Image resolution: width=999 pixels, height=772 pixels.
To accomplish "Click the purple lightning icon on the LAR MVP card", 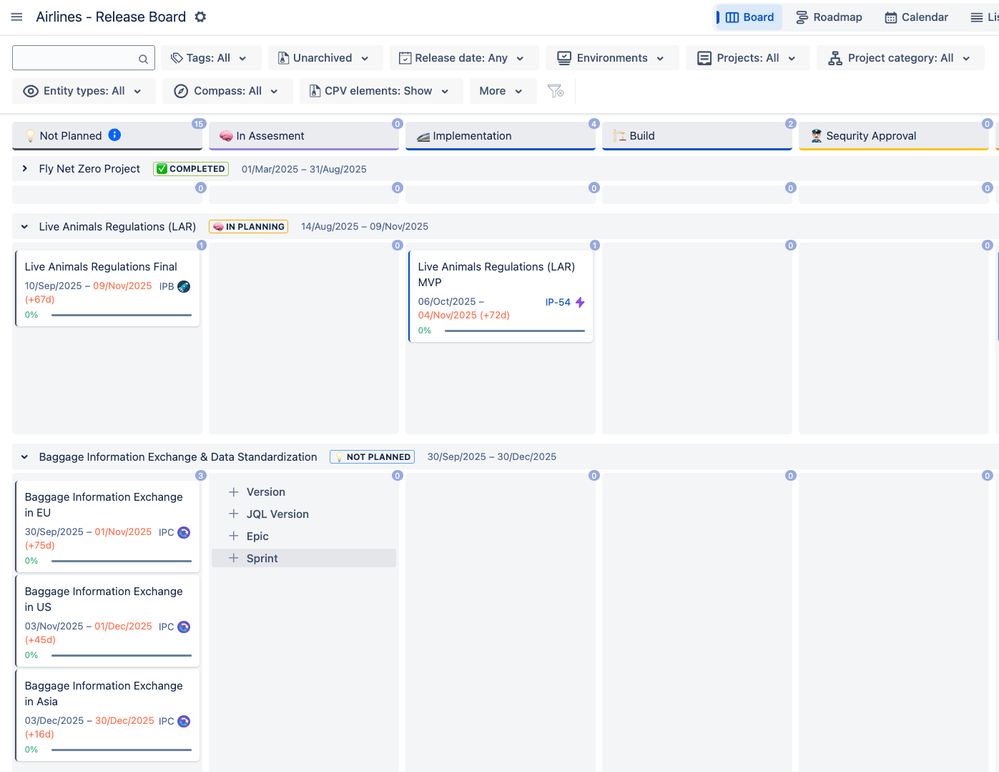I will pyautogui.click(x=582, y=302).
